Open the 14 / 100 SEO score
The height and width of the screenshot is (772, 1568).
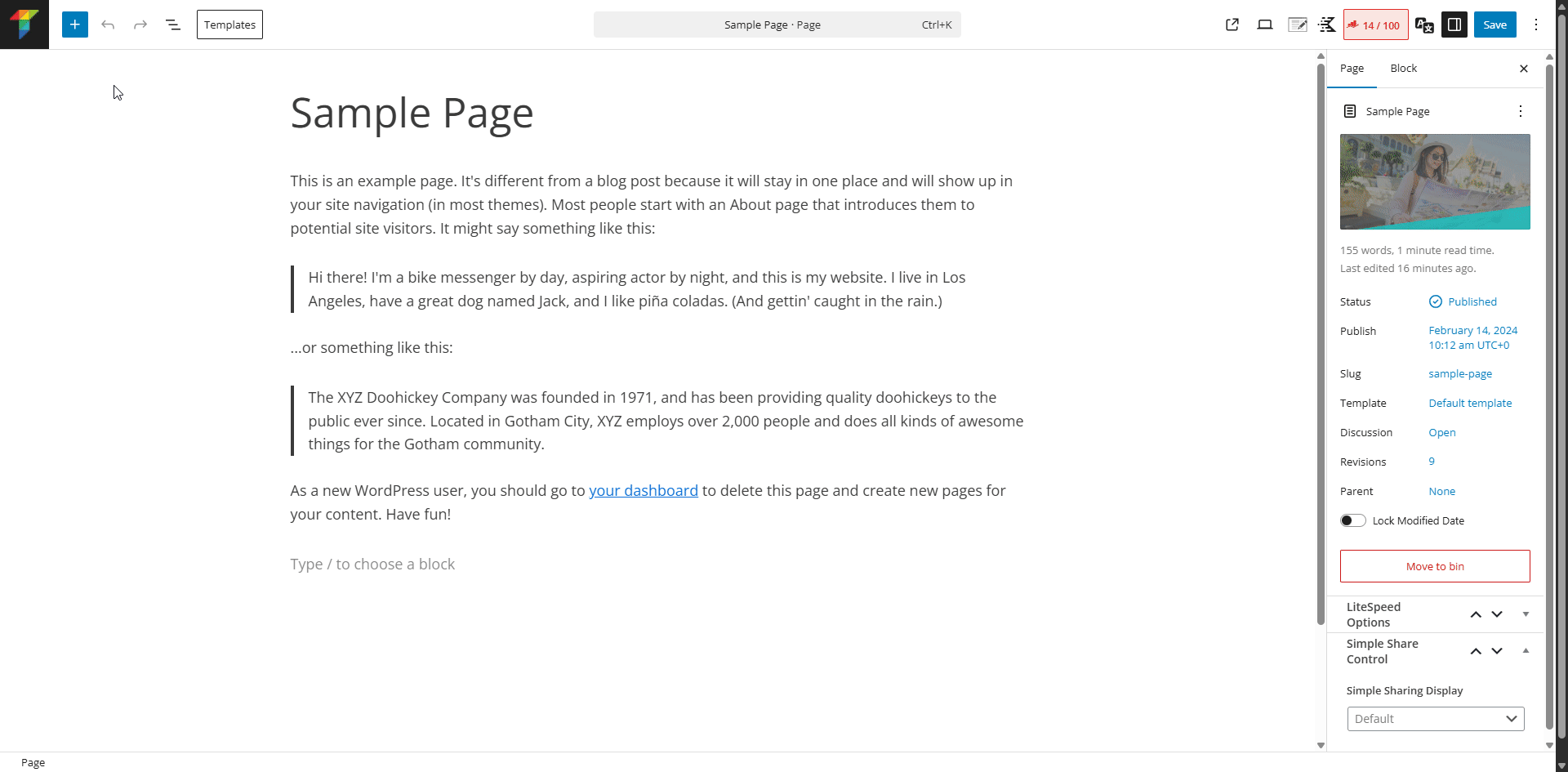1376,25
